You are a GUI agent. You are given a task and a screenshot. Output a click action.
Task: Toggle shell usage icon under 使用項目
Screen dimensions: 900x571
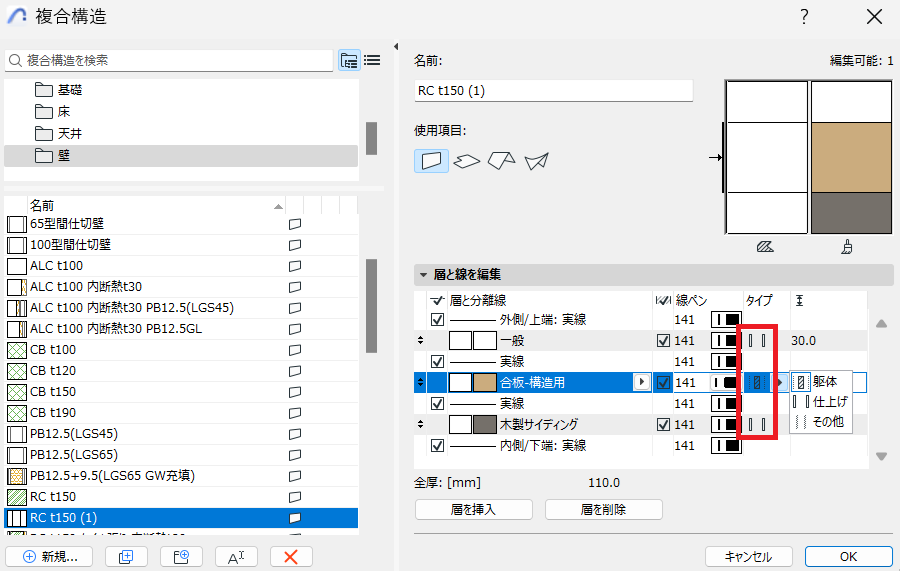537,161
